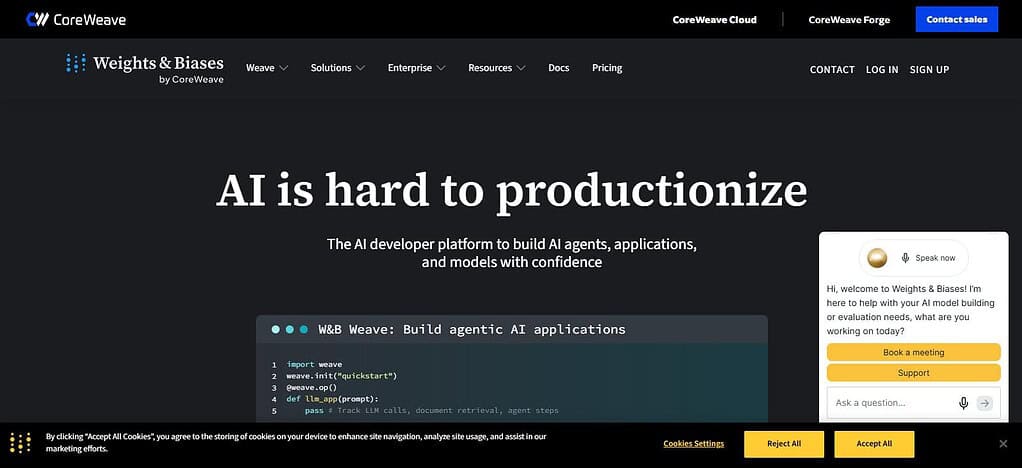Open the CONTACT link
Image resolution: width=1022 pixels, height=468 pixels.
tap(832, 69)
